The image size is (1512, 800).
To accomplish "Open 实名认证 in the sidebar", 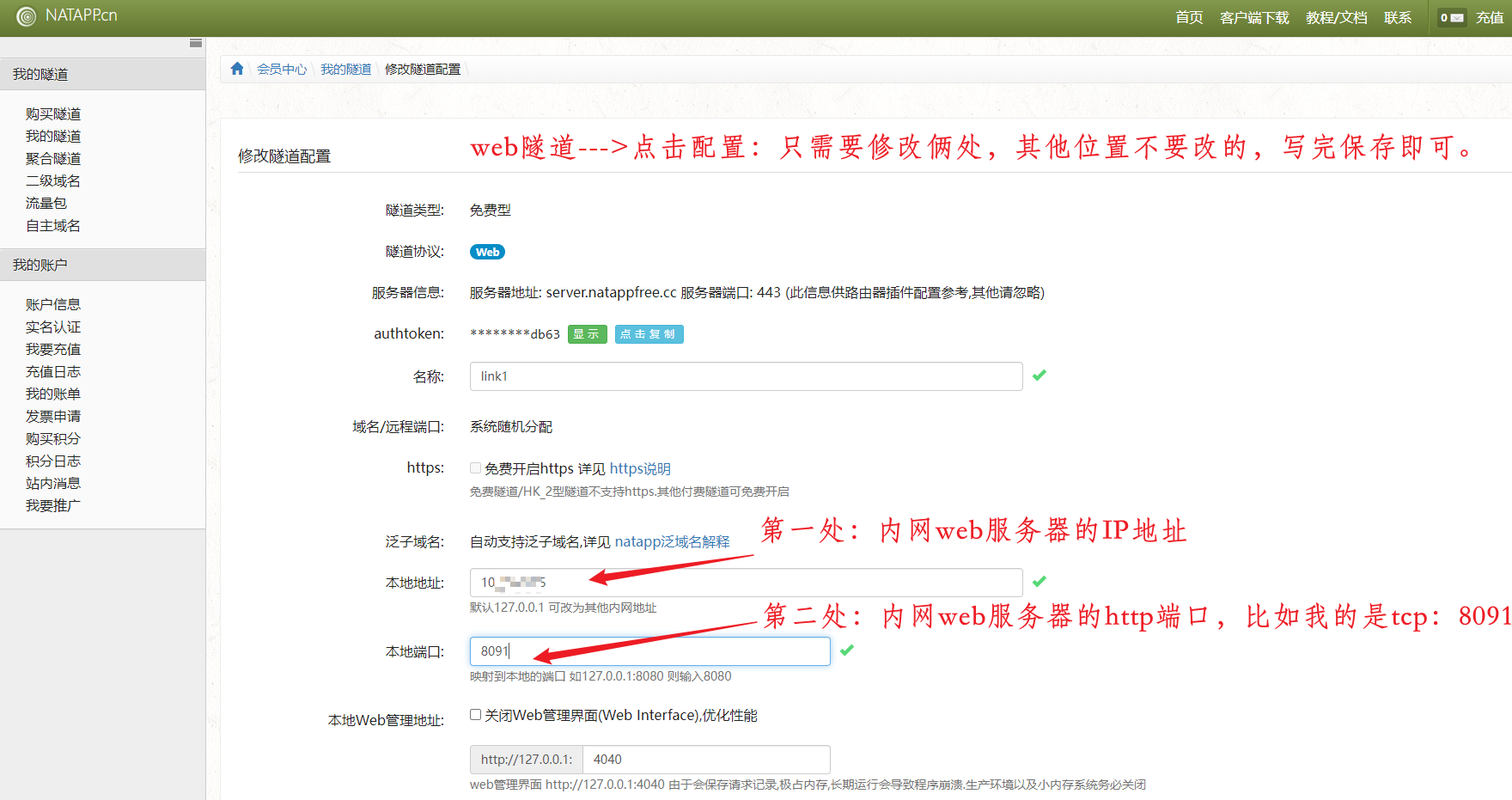I will 53,327.
